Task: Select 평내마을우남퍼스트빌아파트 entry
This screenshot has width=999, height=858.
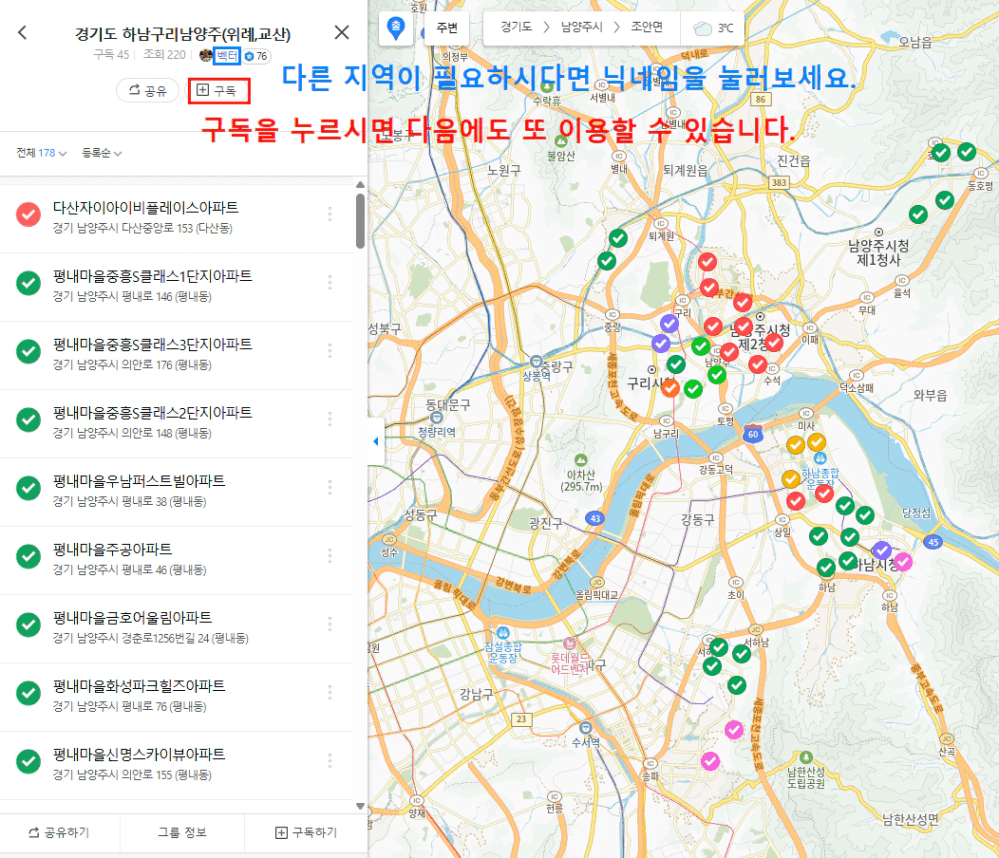Action: click(x=177, y=491)
